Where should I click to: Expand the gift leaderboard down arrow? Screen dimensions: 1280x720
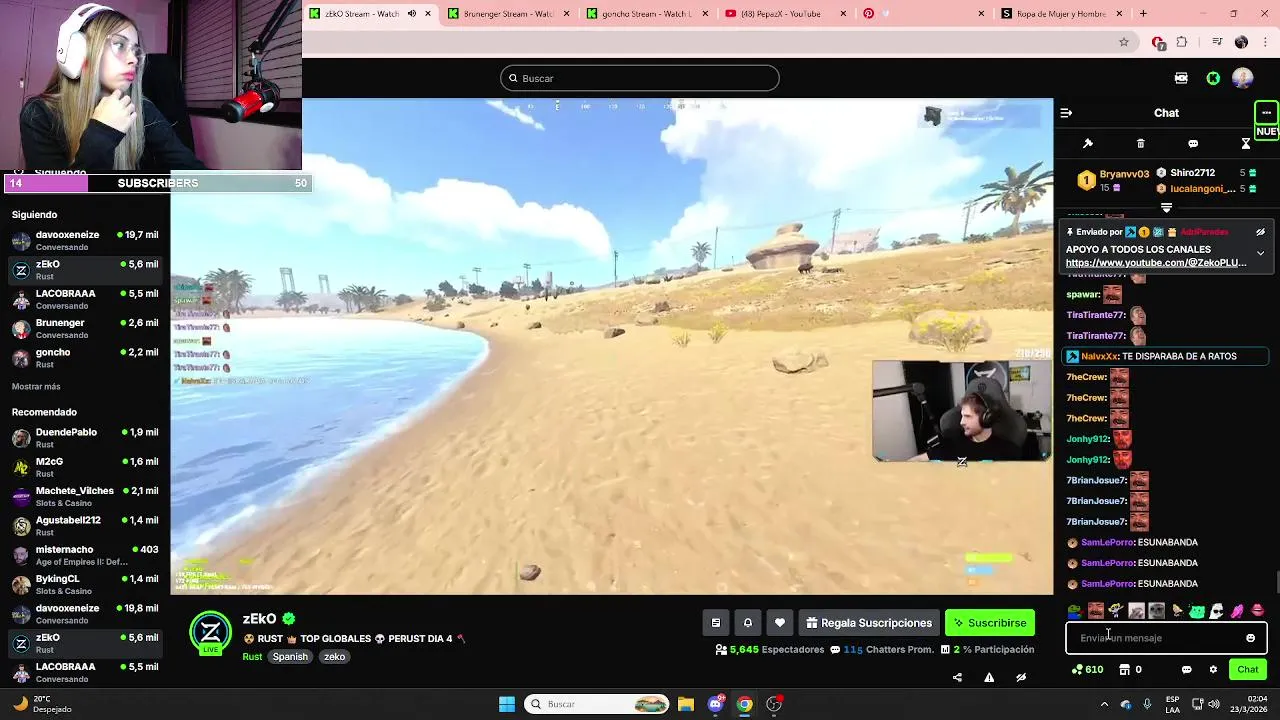[x=1166, y=208]
